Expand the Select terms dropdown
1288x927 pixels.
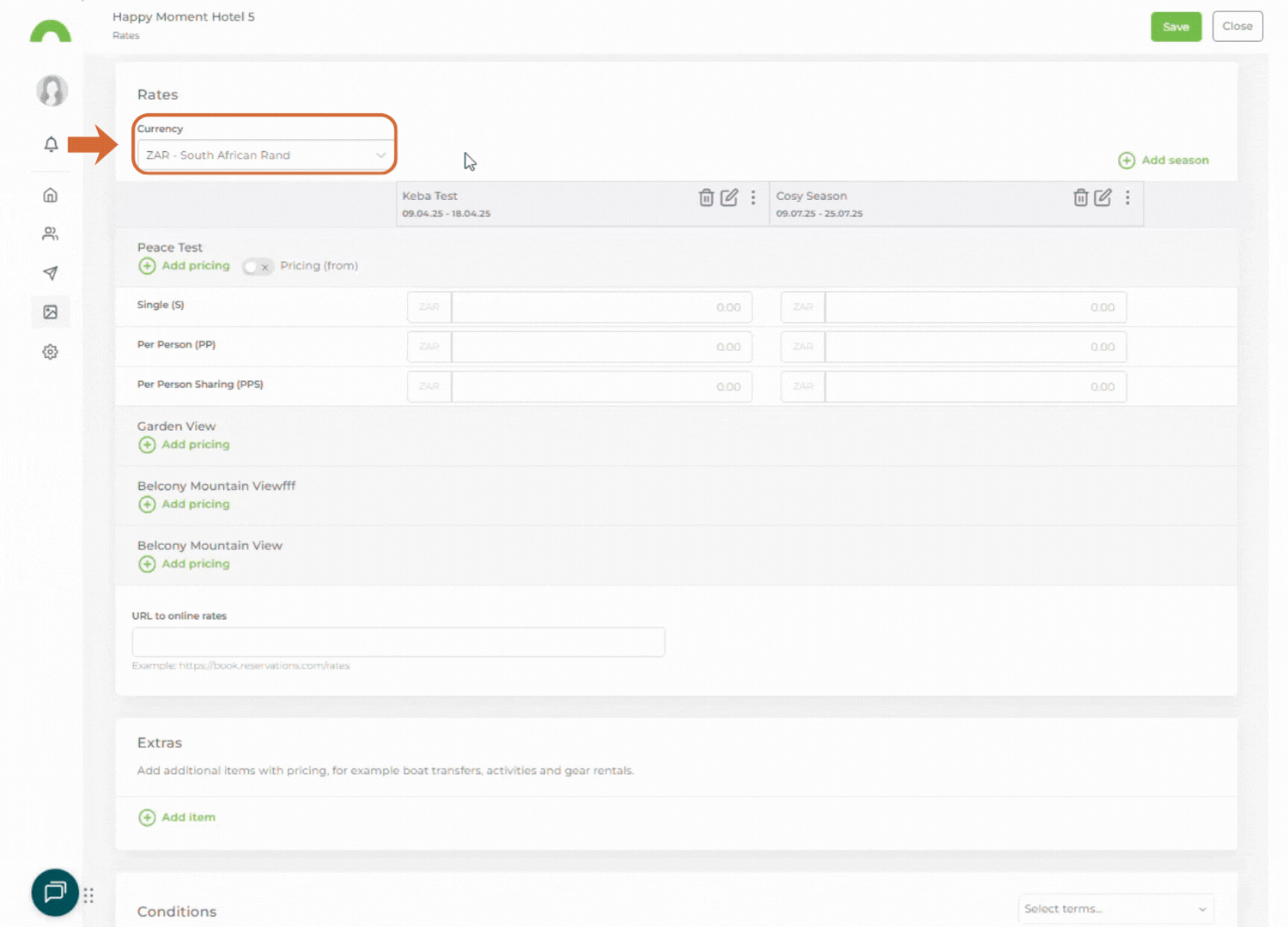point(1115,909)
